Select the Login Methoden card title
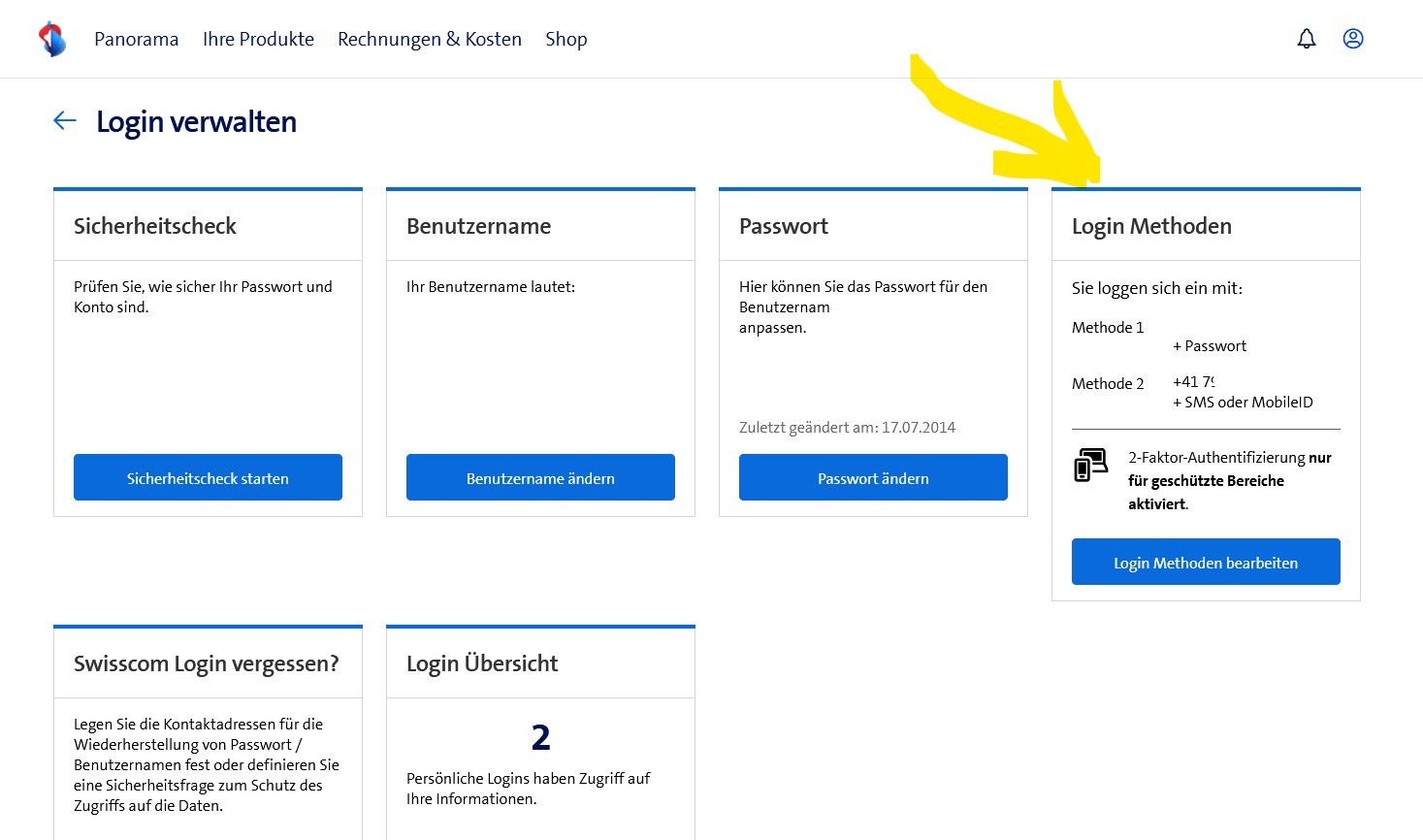Viewport: 1423px width, 840px height. tap(1151, 226)
